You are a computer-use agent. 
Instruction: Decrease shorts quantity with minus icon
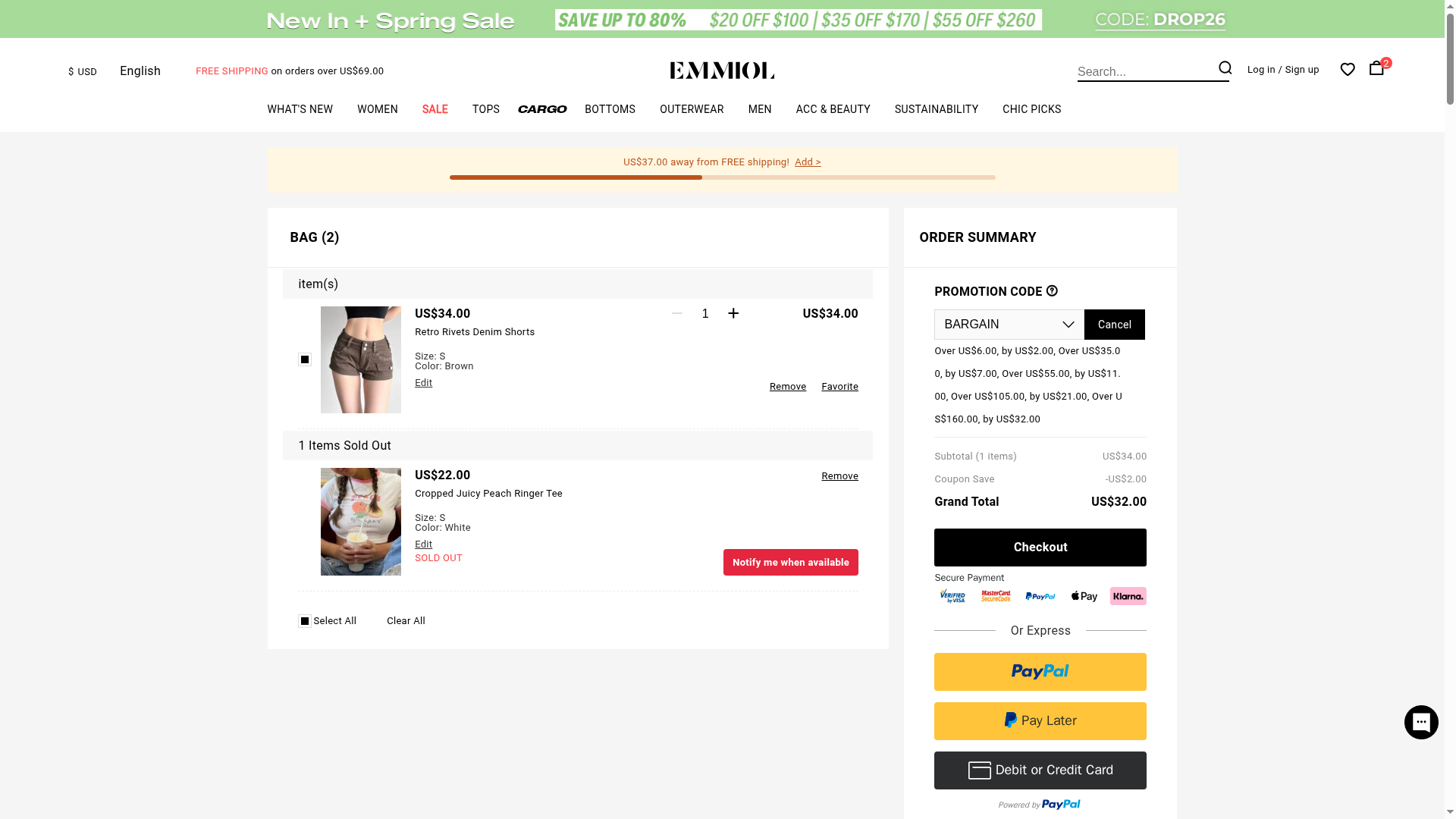click(x=677, y=313)
